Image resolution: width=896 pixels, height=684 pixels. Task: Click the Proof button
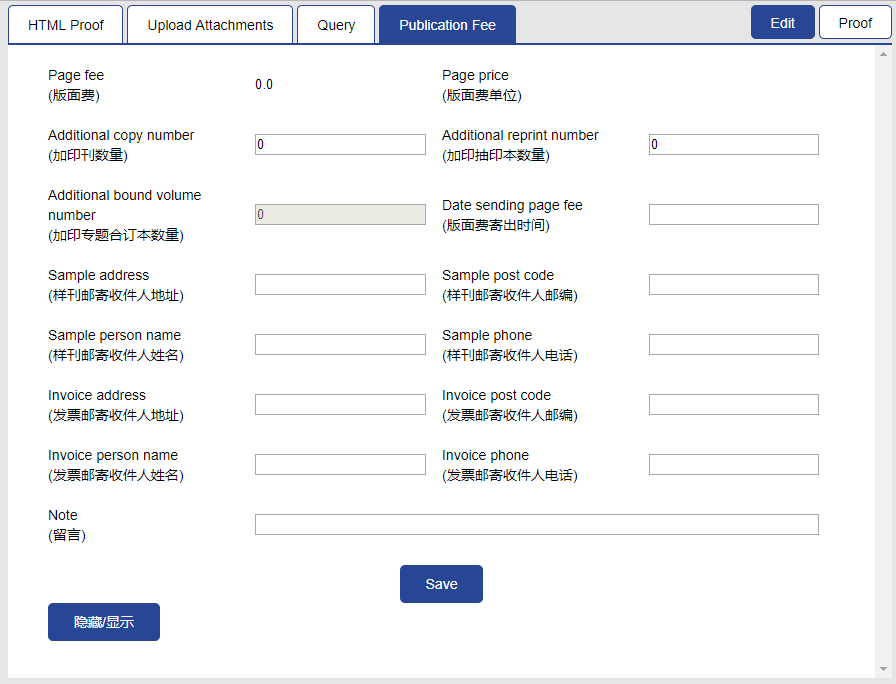[x=855, y=22]
